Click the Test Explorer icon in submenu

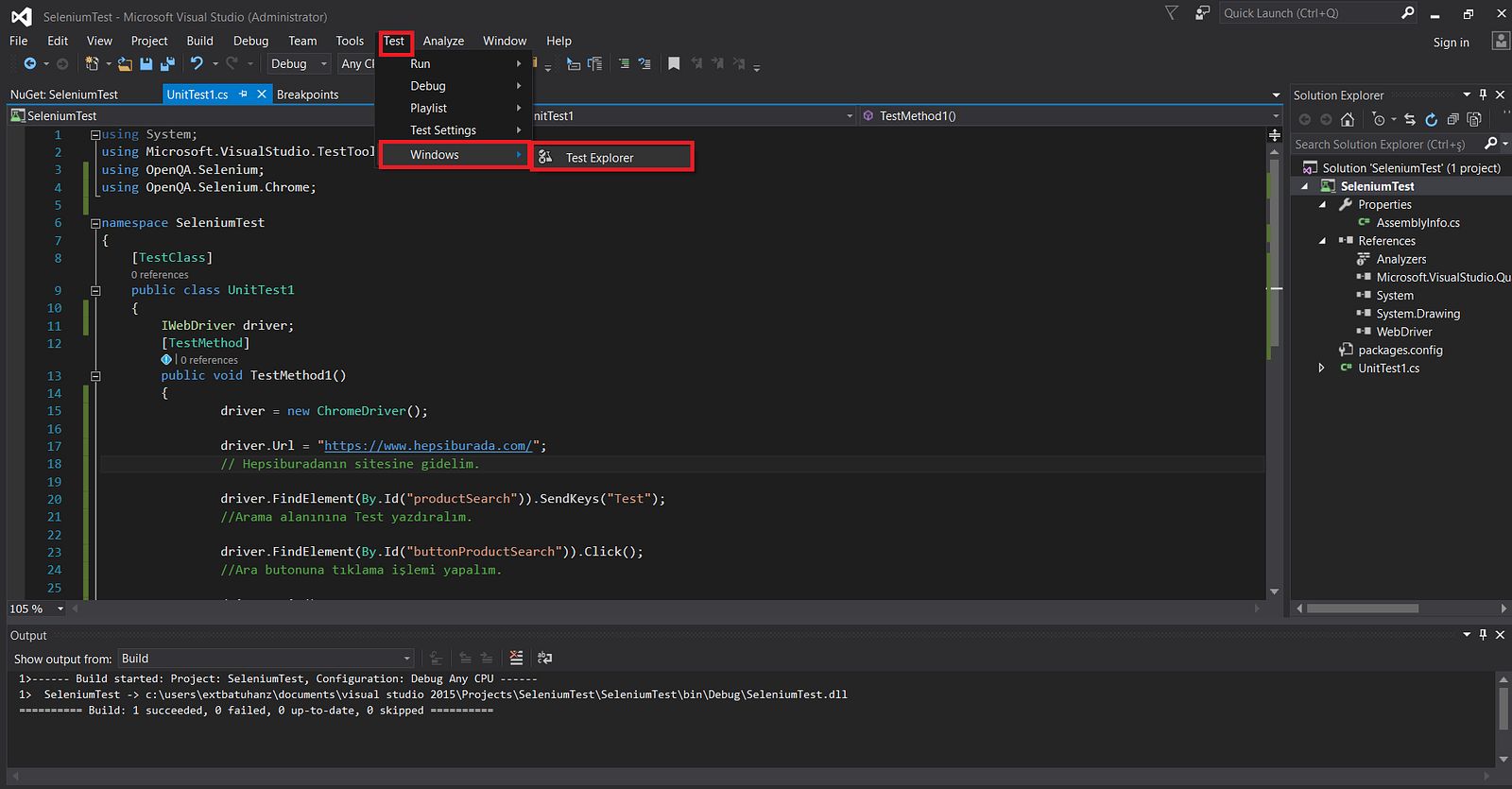[546, 157]
